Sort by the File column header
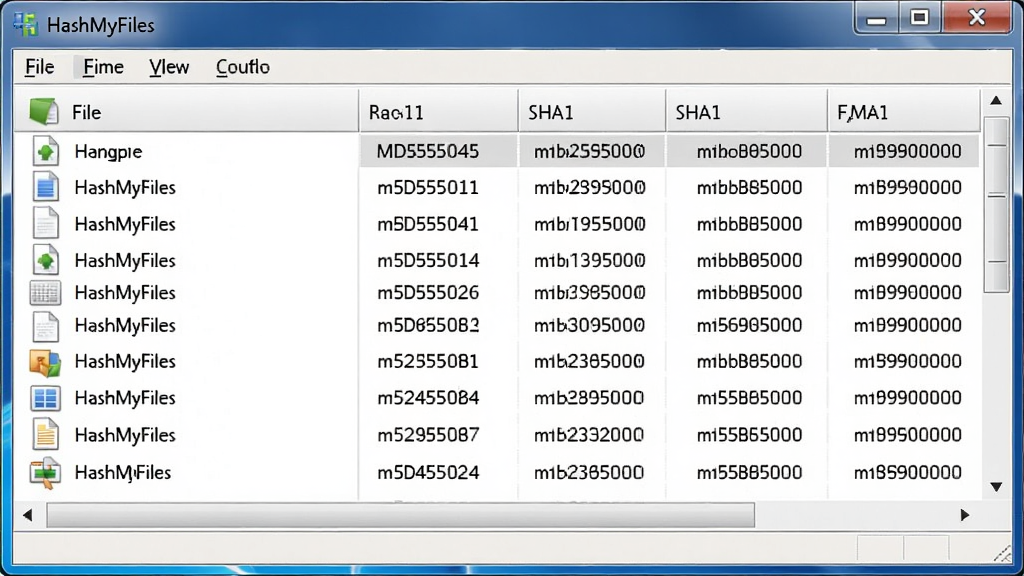The height and width of the screenshot is (576, 1024). [x=186, y=112]
